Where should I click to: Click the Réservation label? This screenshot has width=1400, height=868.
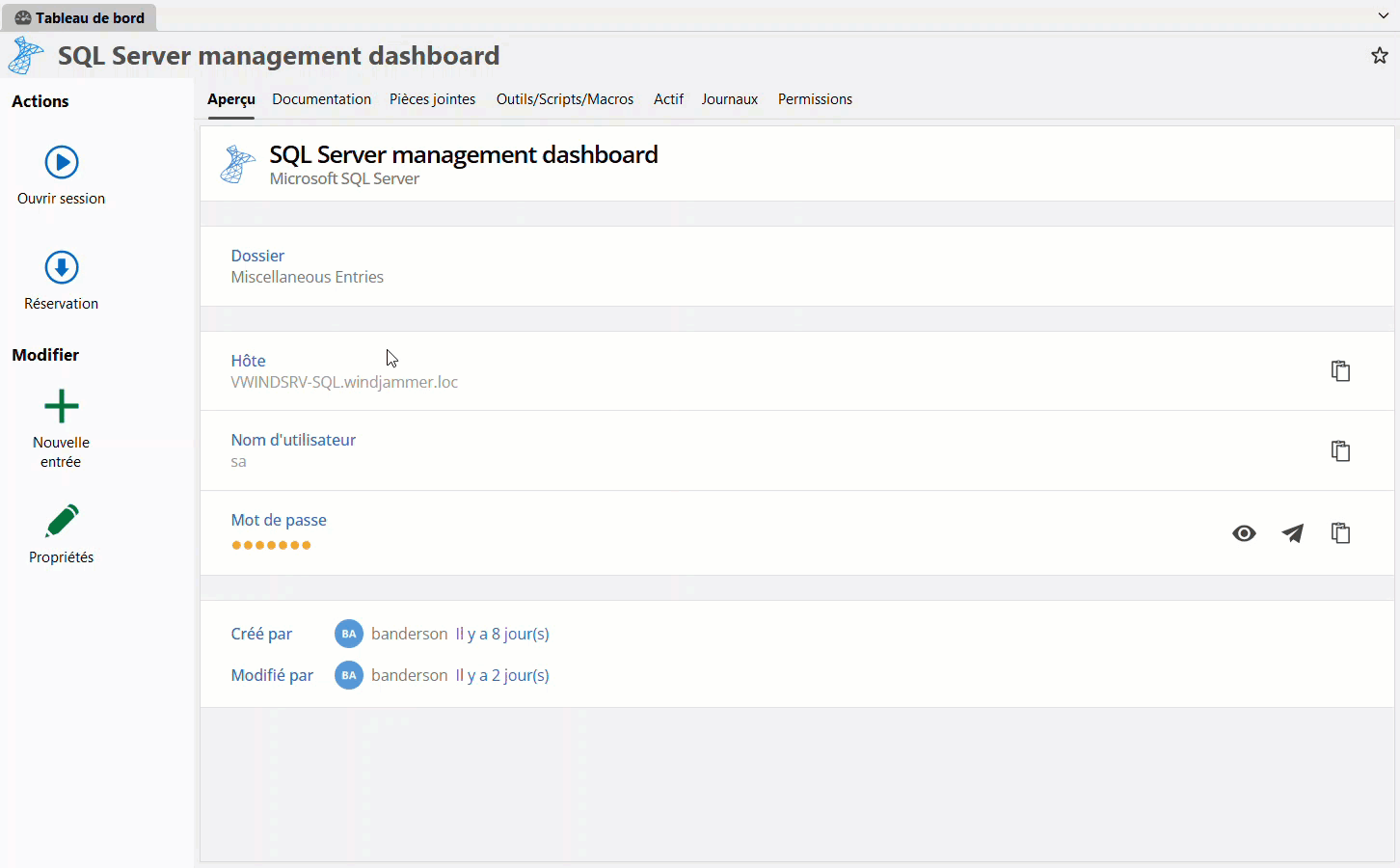(62, 304)
